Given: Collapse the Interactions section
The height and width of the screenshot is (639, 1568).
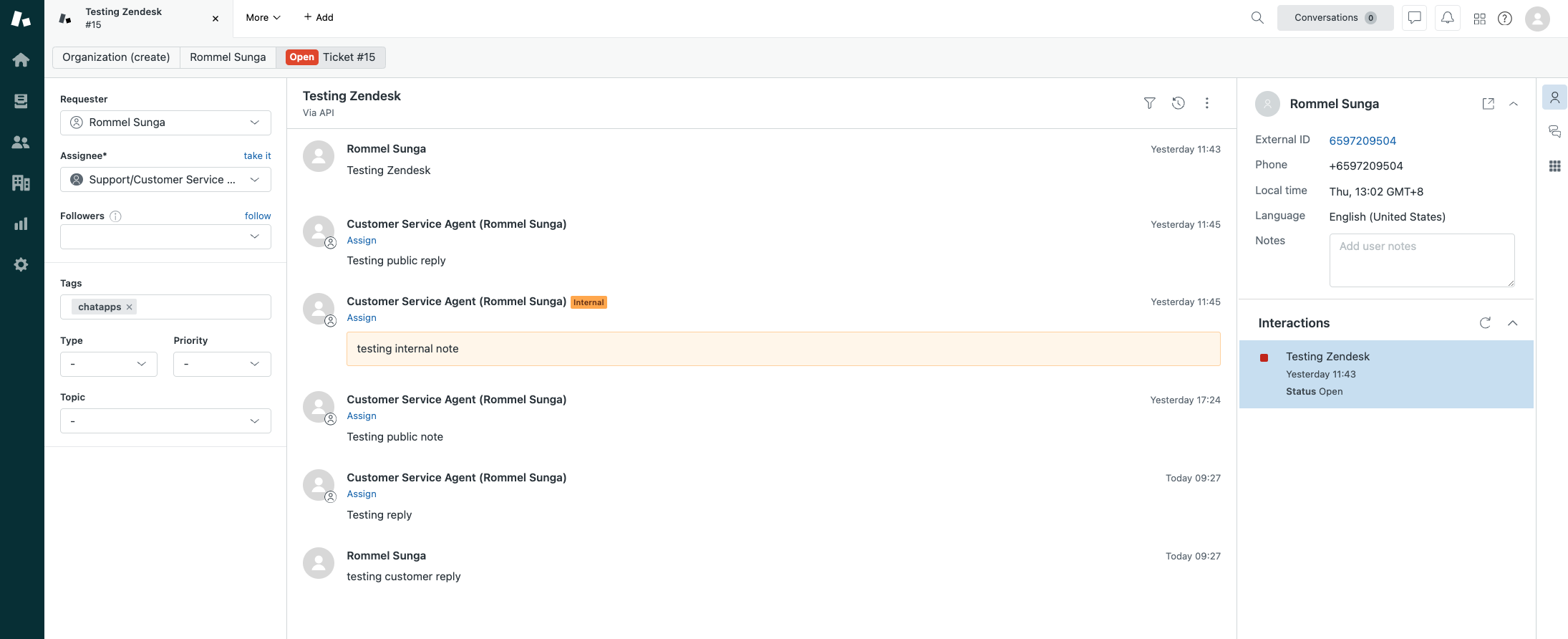Looking at the screenshot, I should [1513, 323].
